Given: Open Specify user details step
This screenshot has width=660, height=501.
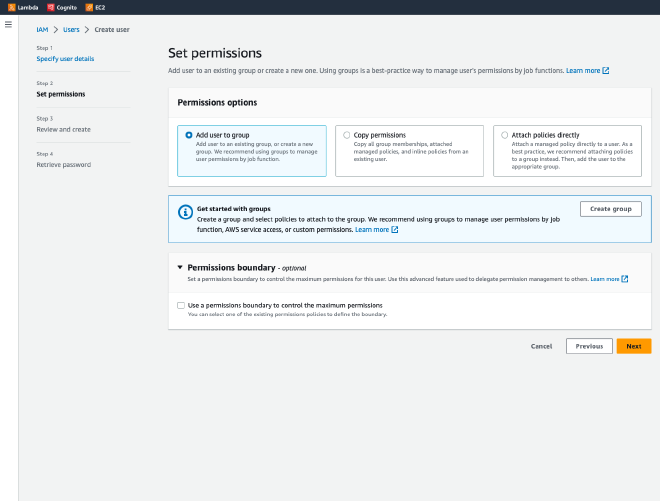Looking at the screenshot, I should [x=65, y=59].
